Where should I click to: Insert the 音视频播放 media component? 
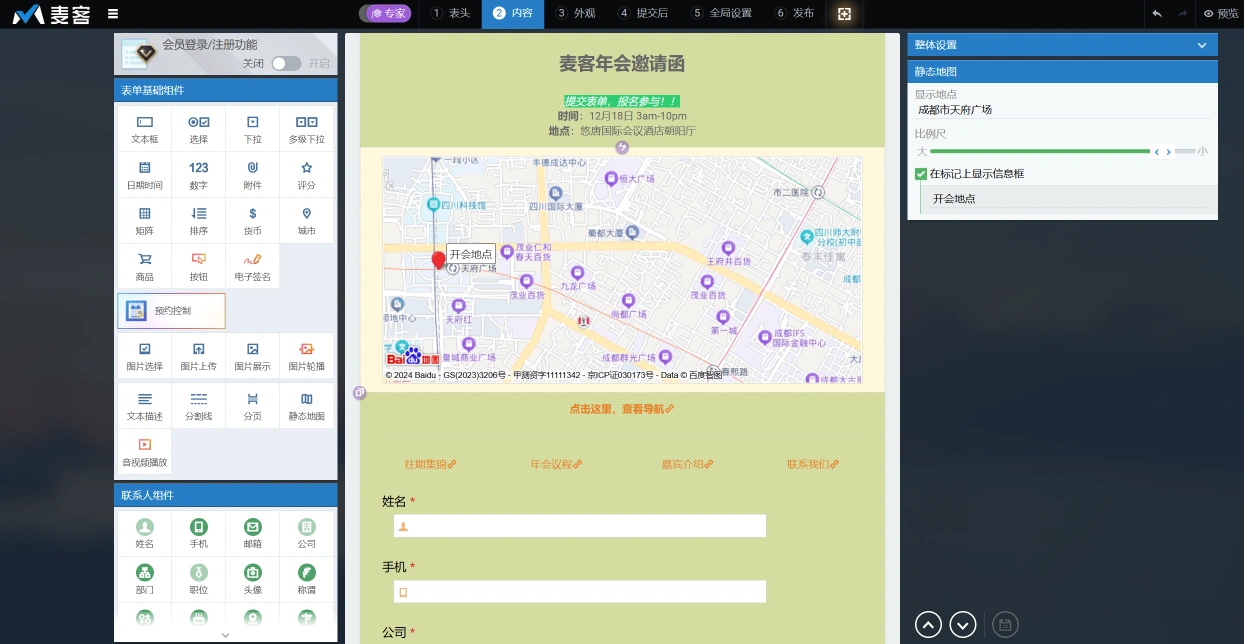click(144, 452)
